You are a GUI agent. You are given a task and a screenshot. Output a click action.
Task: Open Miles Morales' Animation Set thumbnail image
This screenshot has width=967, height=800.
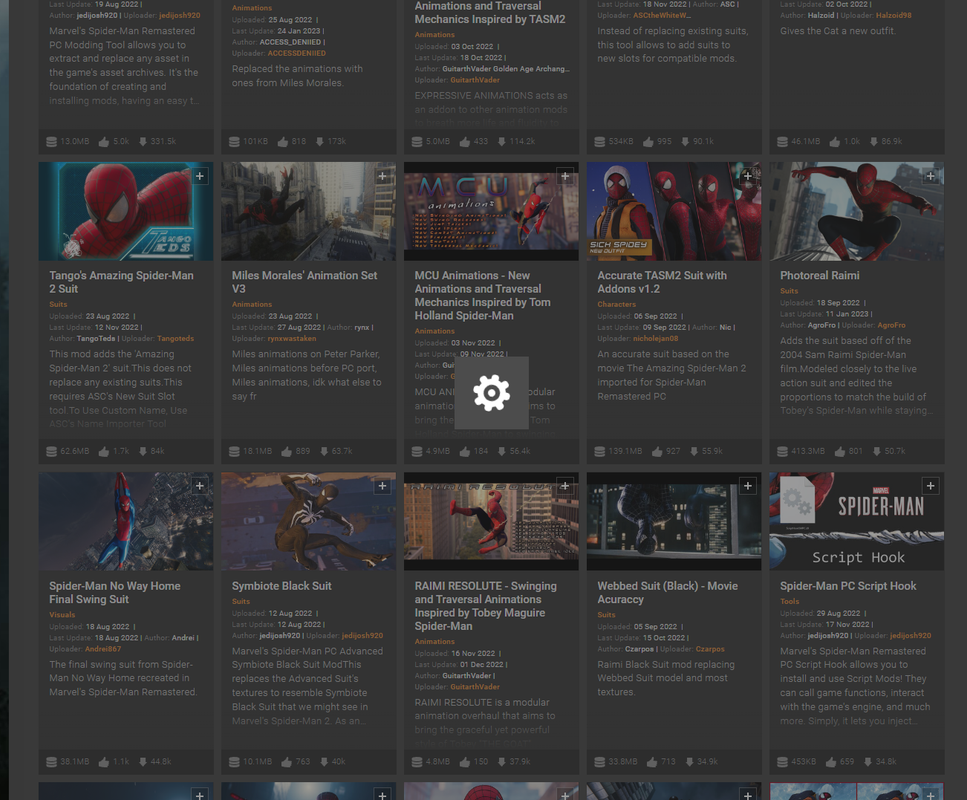(x=308, y=211)
